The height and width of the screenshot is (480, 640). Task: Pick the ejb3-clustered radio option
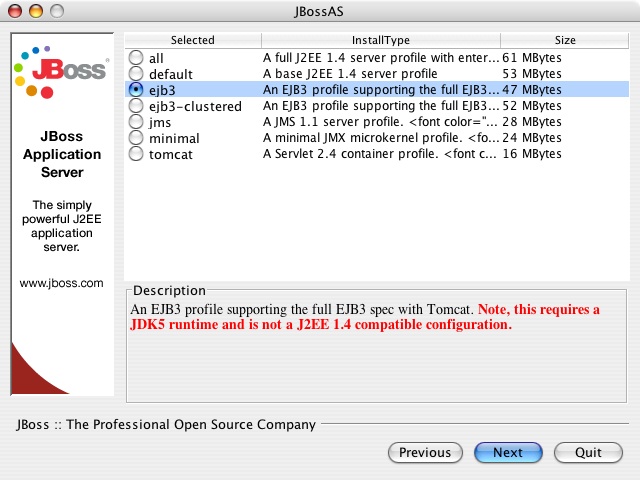pyautogui.click(x=136, y=106)
